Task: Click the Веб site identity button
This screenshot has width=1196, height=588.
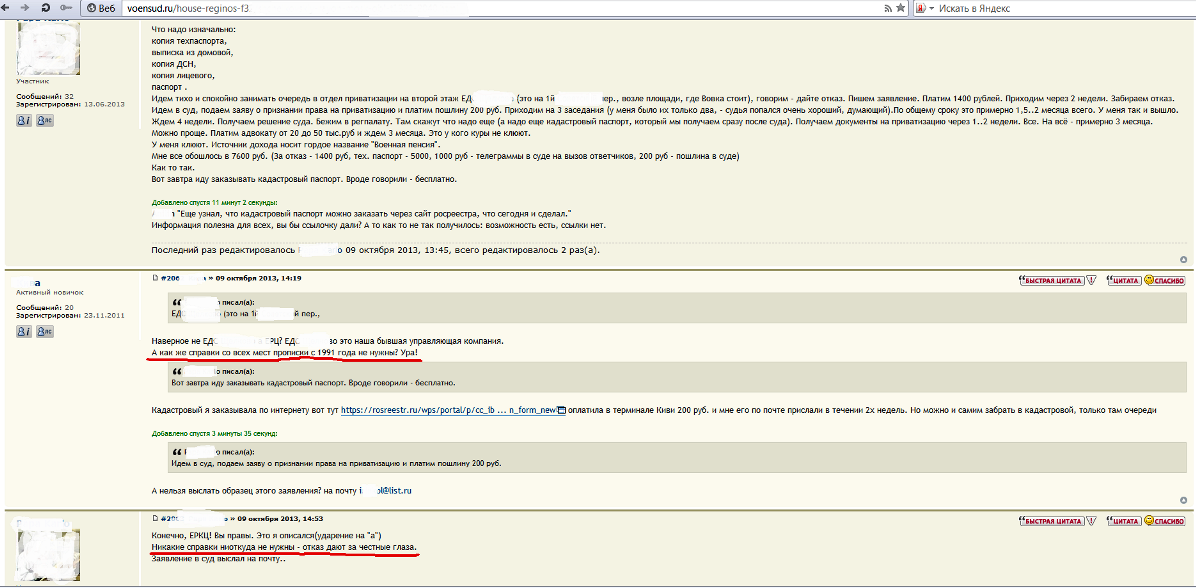Action: pos(100,8)
